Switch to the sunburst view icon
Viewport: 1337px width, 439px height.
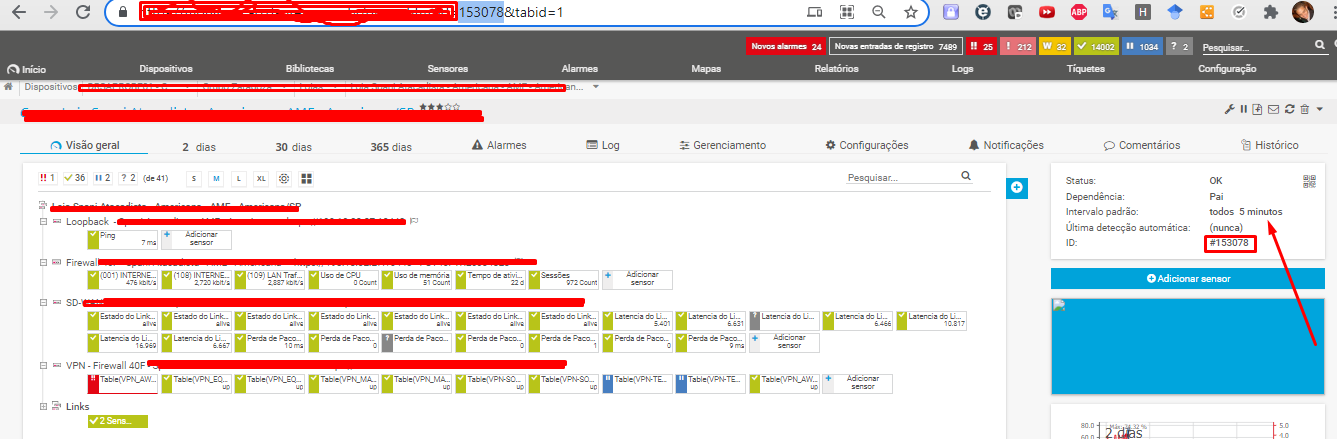tap(284, 178)
